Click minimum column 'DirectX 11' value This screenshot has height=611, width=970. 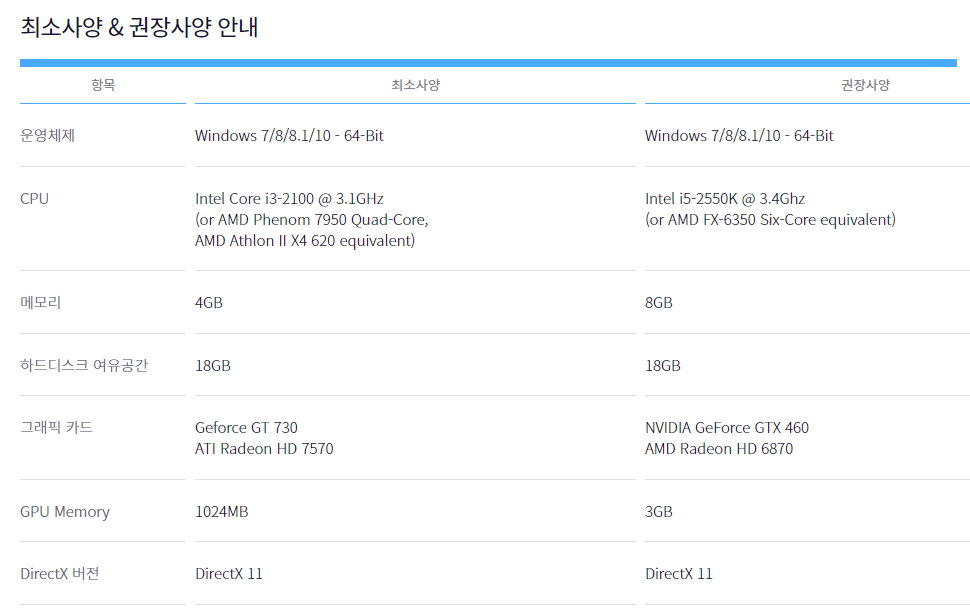[x=229, y=573]
